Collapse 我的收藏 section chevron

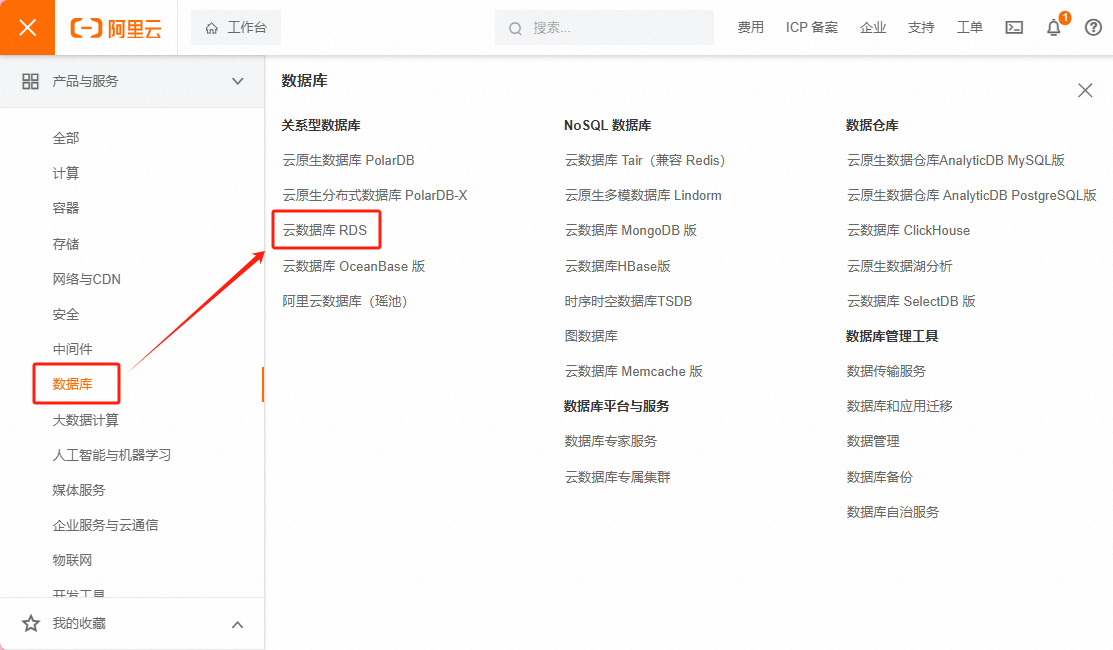click(x=238, y=624)
